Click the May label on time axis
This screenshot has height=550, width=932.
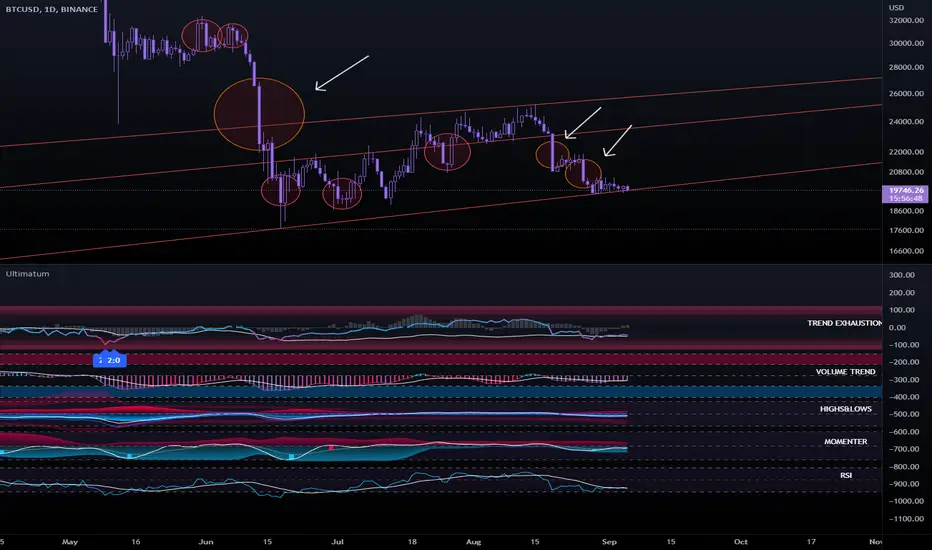(x=70, y=542)
